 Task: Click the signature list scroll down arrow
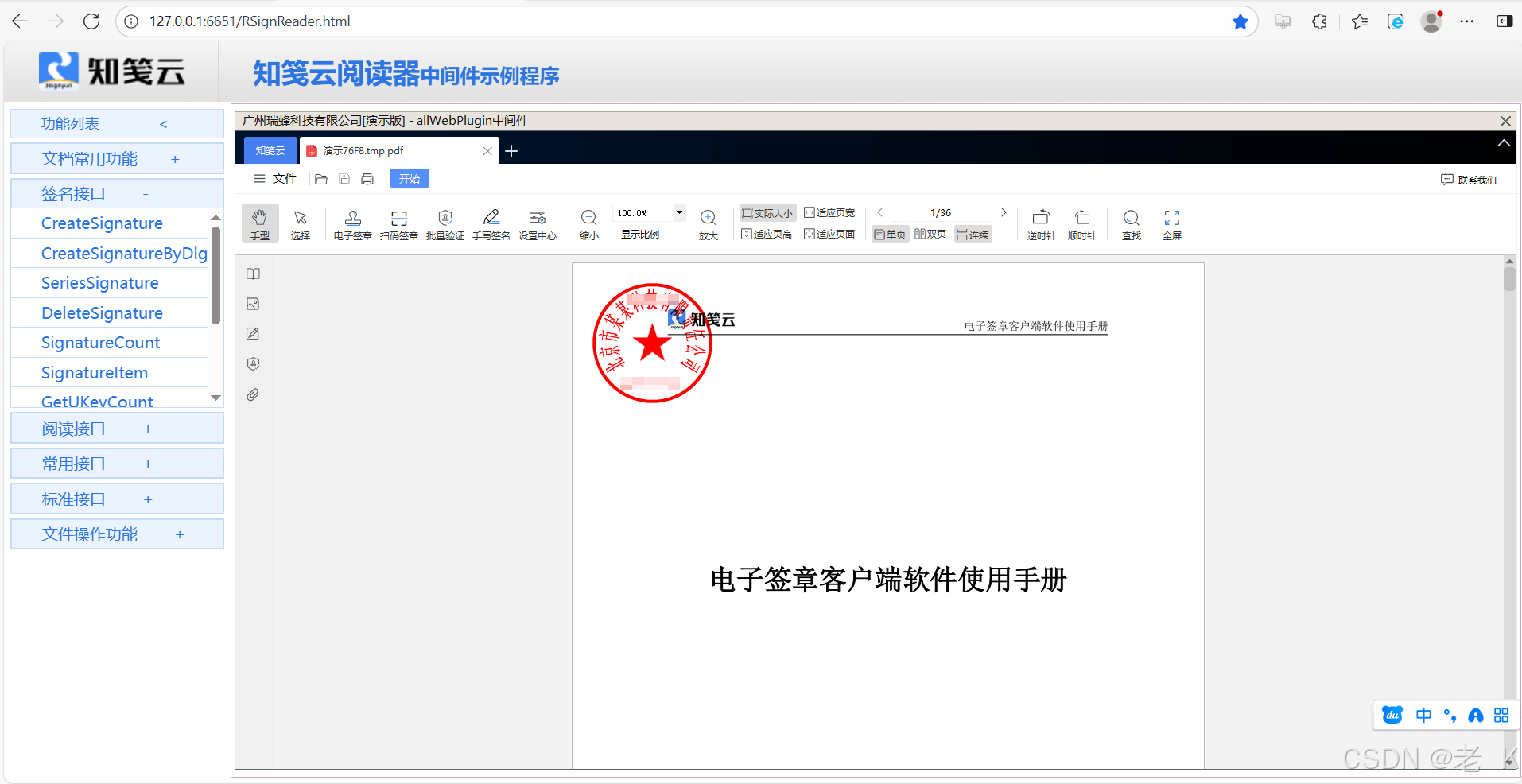215,398
